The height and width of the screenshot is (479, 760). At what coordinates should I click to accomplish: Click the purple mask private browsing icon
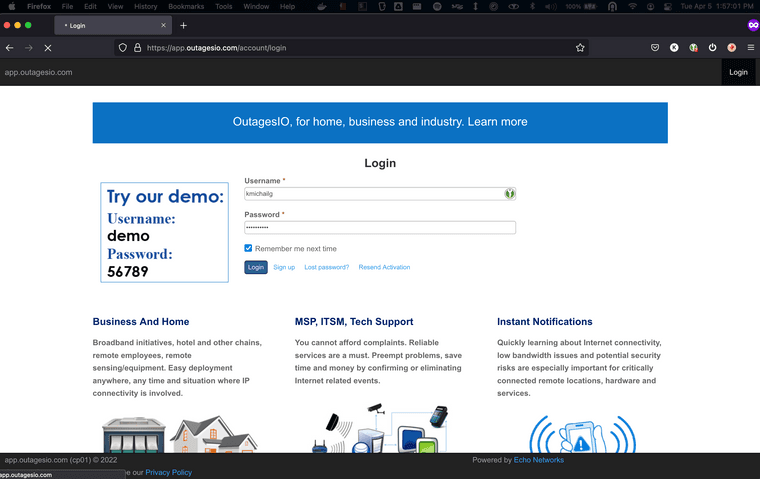click(753, 25)
